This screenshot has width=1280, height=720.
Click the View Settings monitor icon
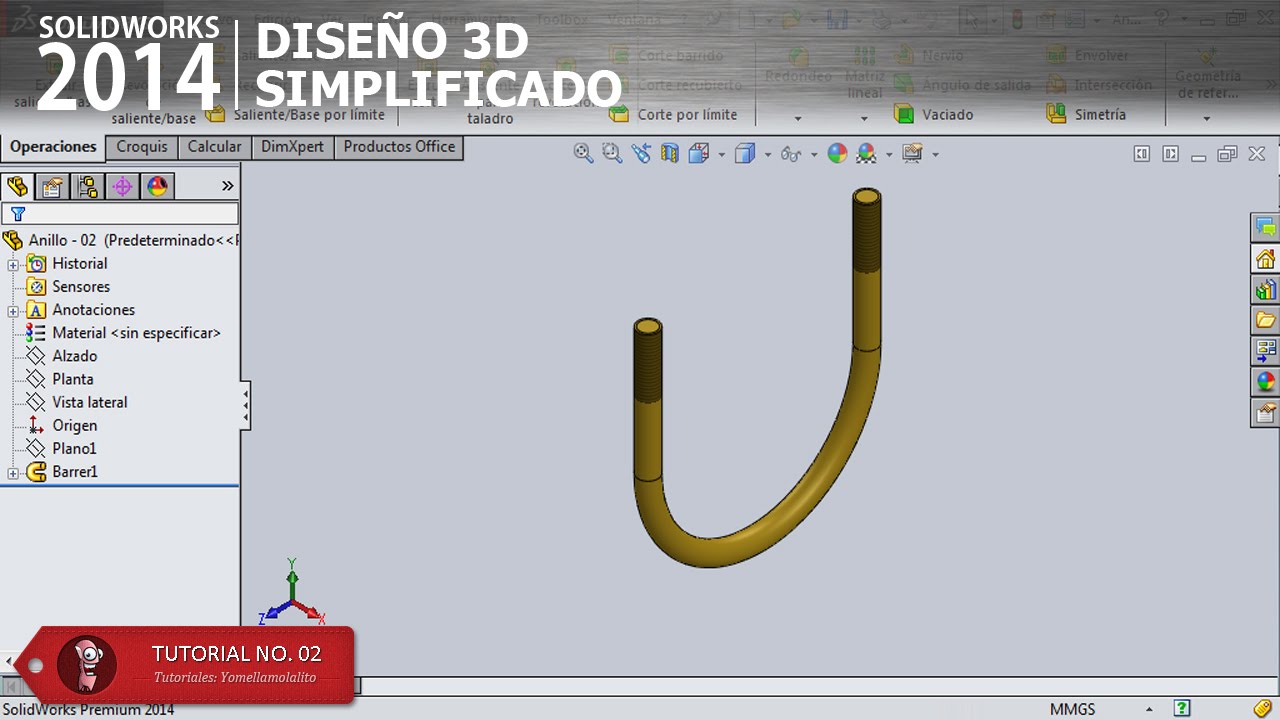[912, 153]
